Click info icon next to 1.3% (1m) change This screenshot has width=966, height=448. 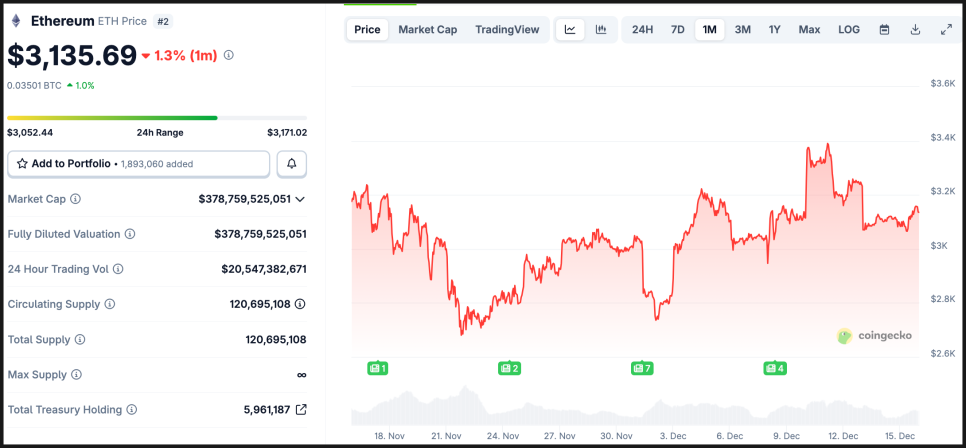click(x=229, y=56)
